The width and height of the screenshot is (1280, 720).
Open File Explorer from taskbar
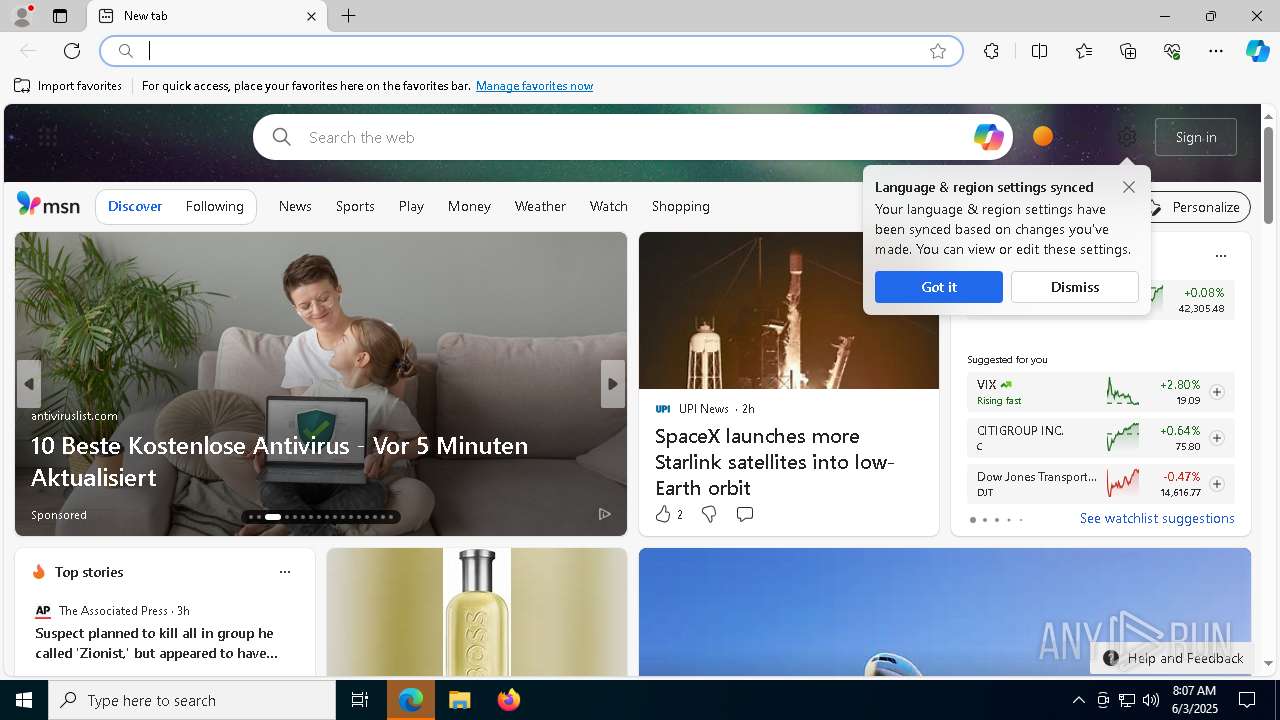[x=459, y=700]
